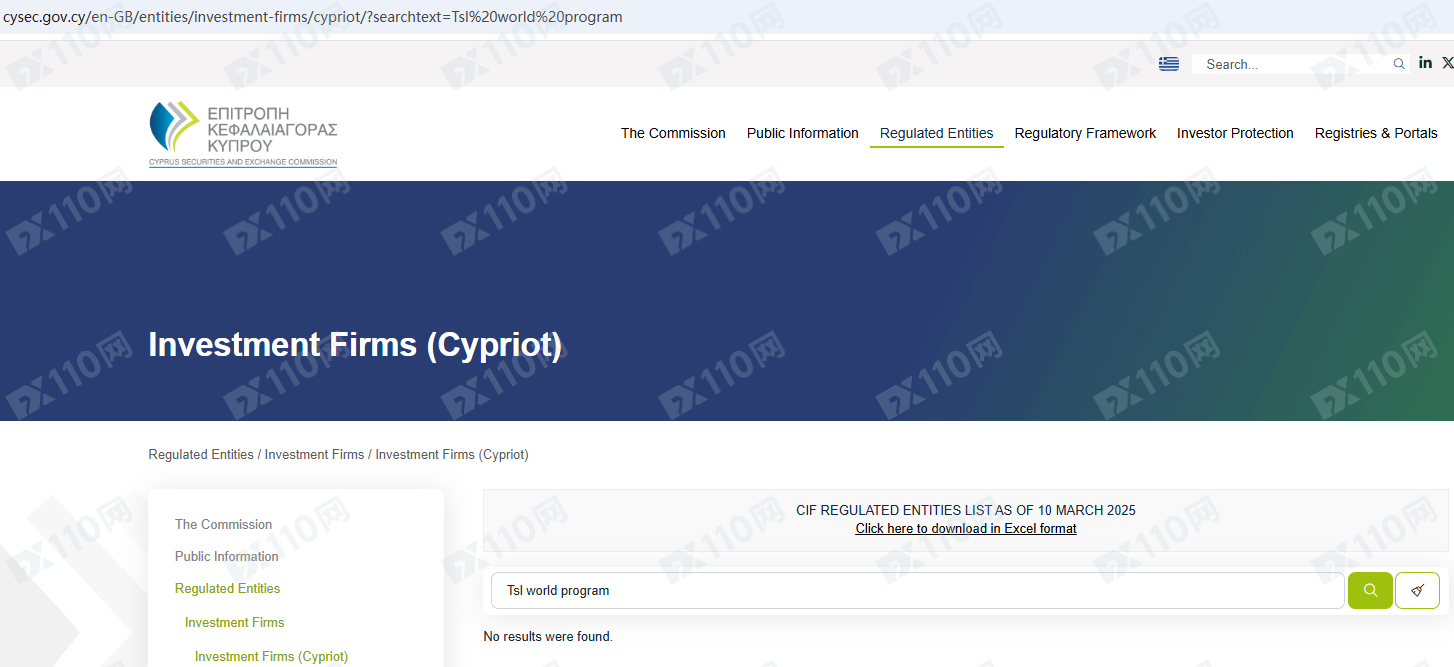Viewport: 1454px width, 667px height.
Task: Click 'Click here to download in Excel format'
Action: click(965, 528)
